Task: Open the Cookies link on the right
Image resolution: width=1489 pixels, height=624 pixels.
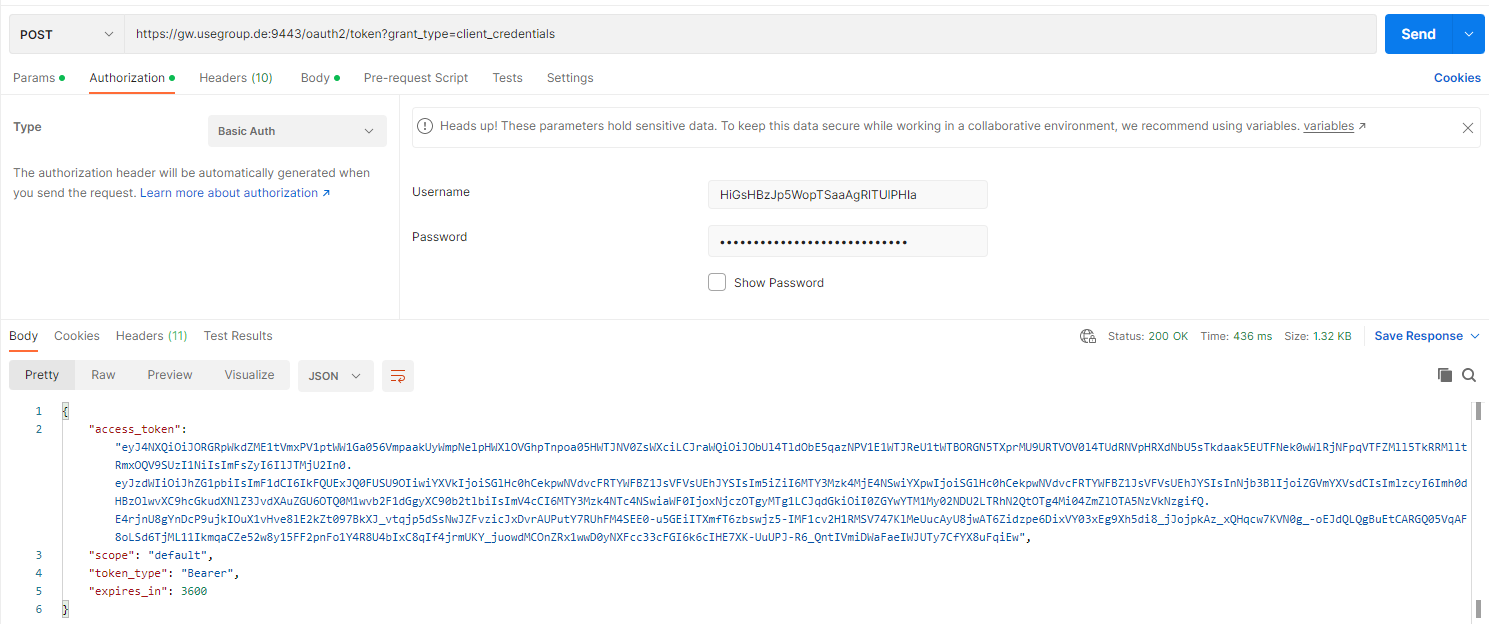Action: [x=1457, y=78]
